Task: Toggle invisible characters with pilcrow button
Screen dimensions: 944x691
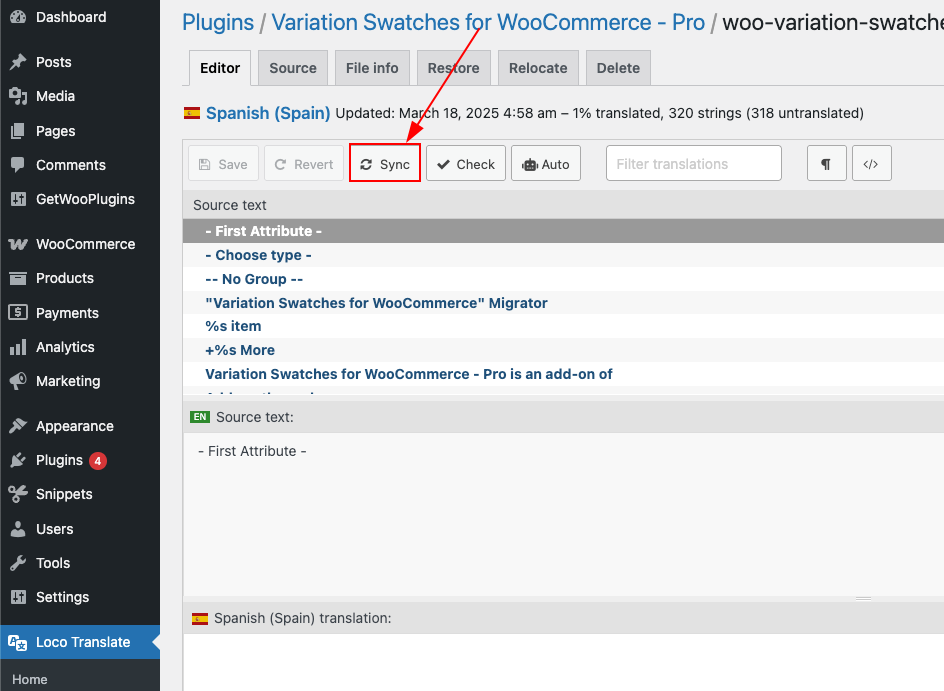Action: [827, 163]
